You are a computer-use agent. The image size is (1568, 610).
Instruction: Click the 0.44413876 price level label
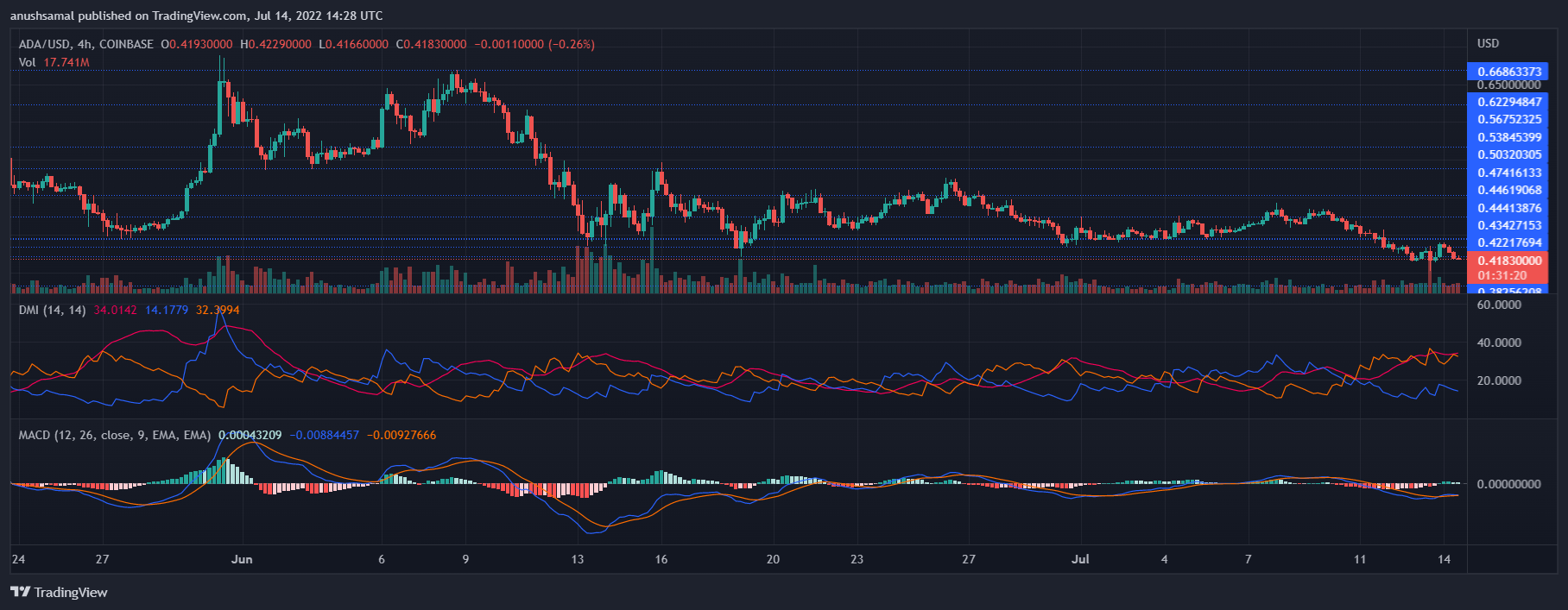[x=1508, y=208]
